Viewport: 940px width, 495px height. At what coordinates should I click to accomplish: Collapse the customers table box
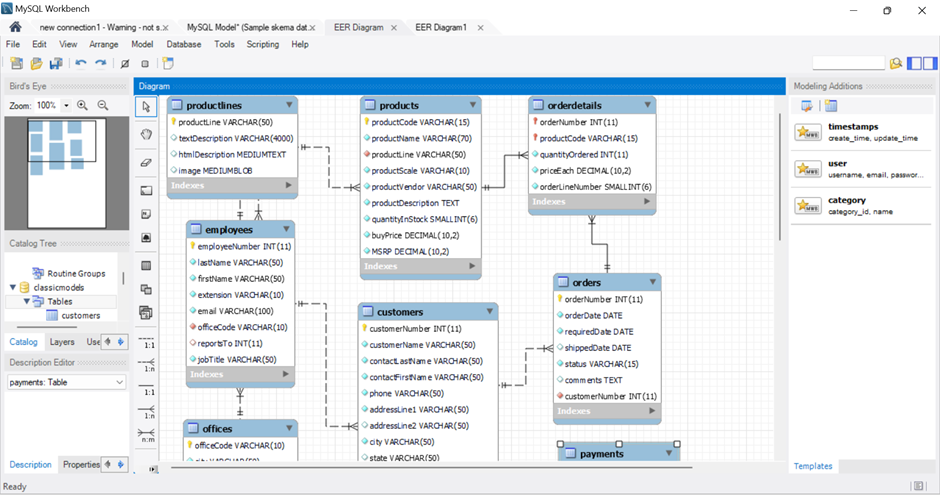coord(490,312)
